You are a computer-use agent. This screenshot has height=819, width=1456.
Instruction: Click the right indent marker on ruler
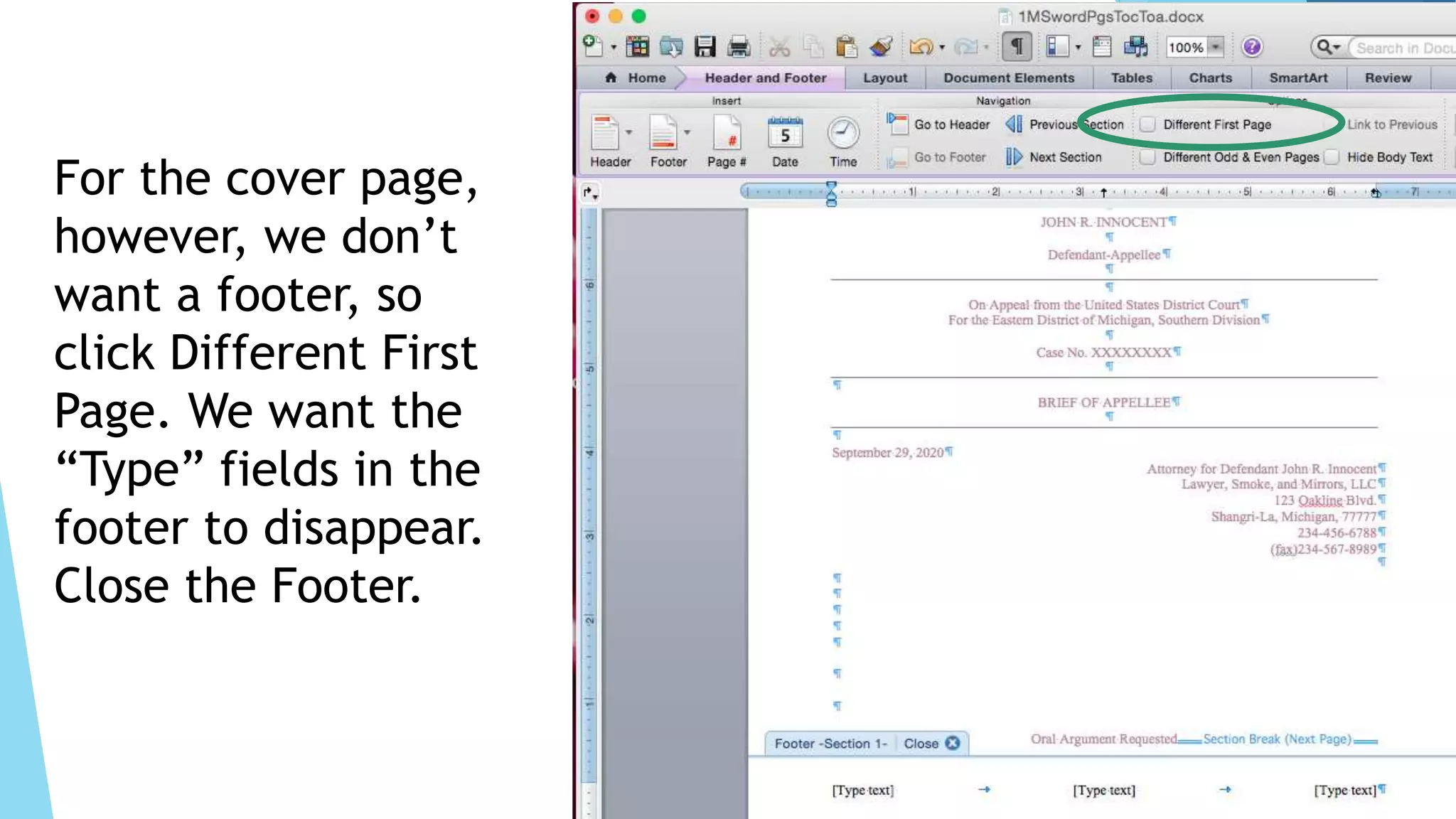[1376, 193]
